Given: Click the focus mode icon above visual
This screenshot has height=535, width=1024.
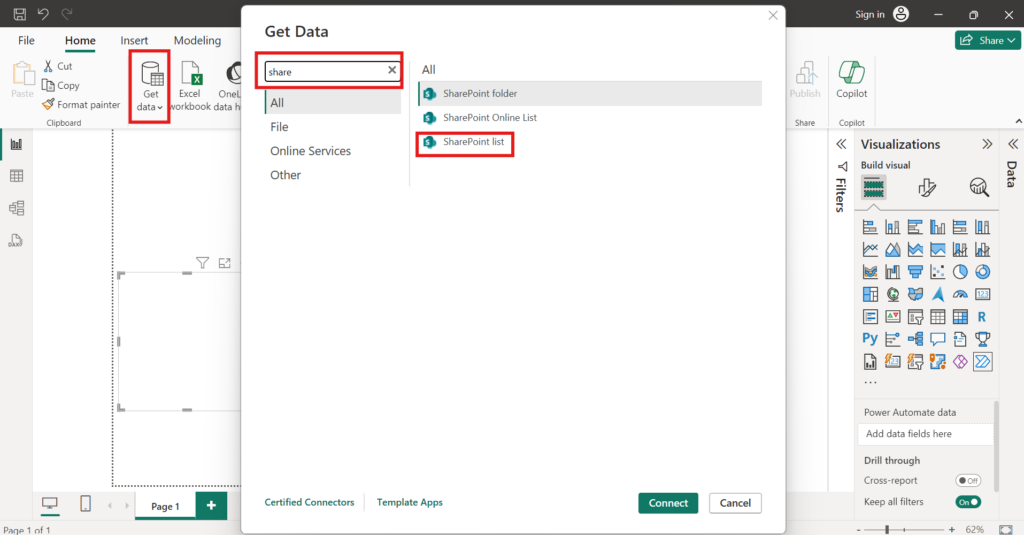Looking at the screenshot, I should [225, 263].
